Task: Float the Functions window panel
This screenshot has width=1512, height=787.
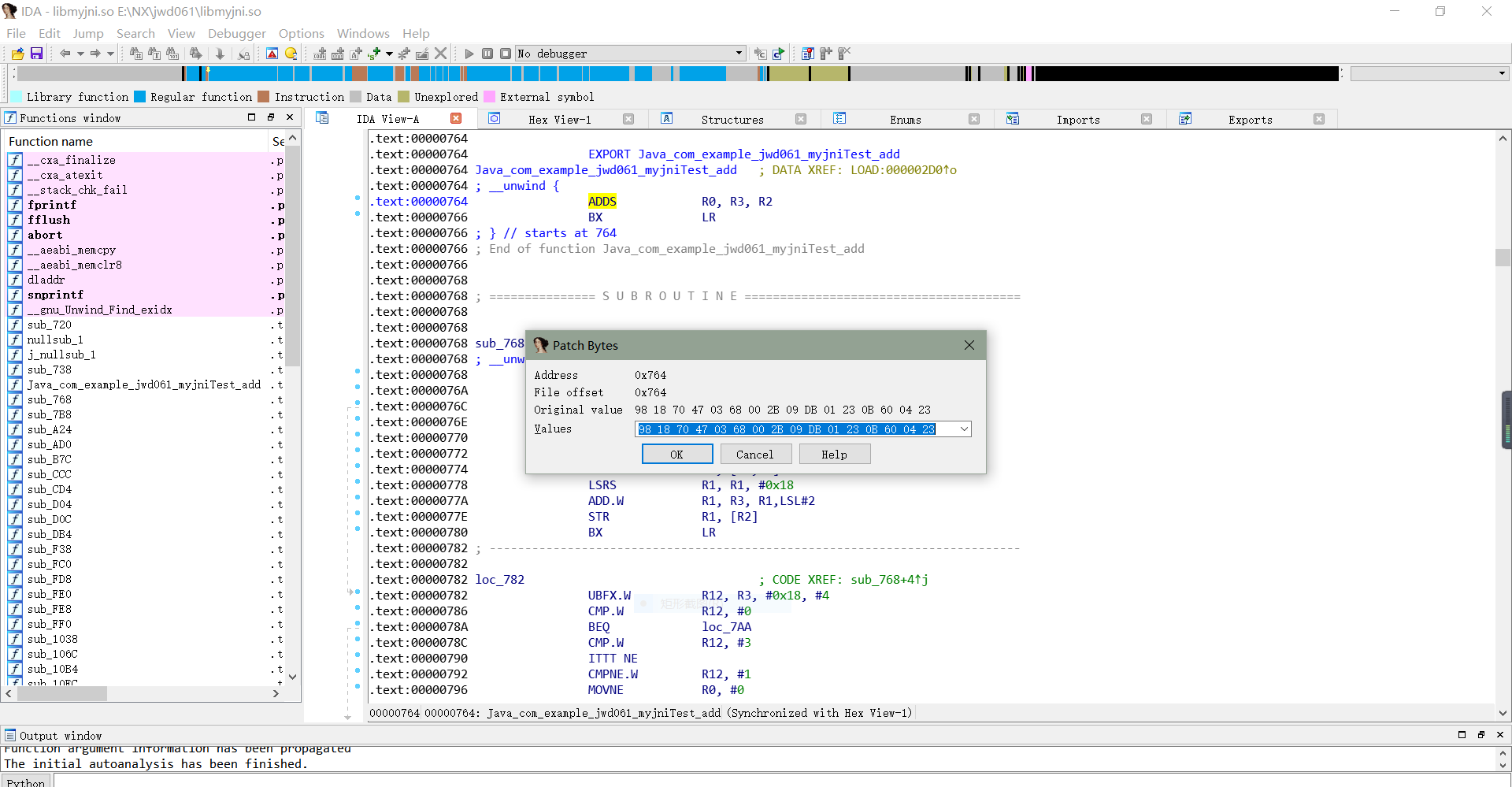Action: (x=271, y=117)
